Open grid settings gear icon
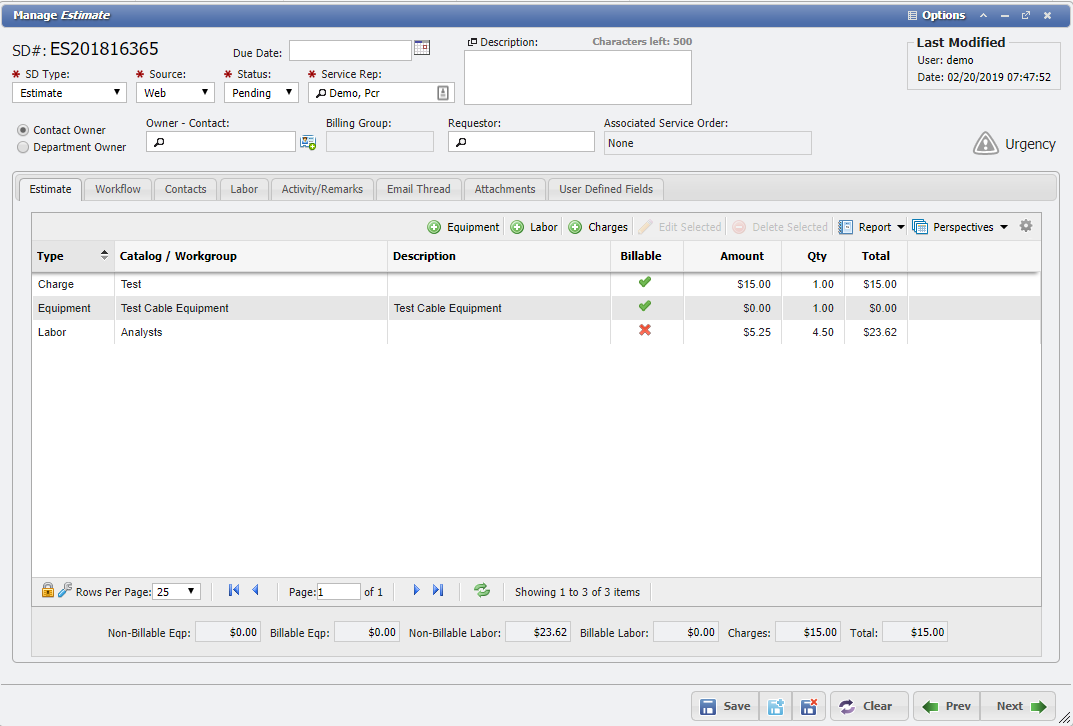This screenshot has width=1073, height=726. (x=1025, y=226)
